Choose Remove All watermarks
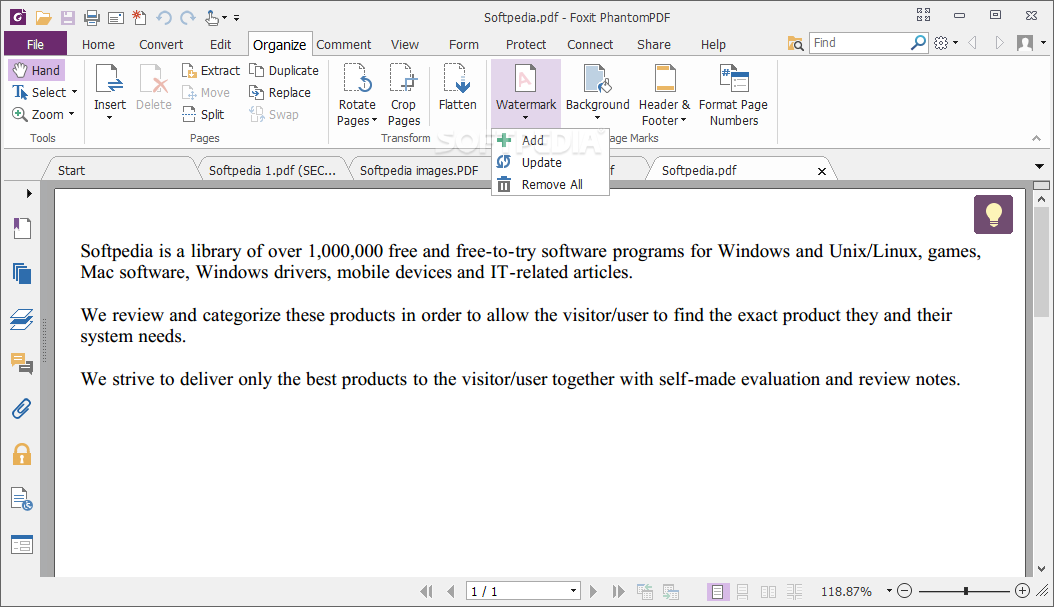Image resolution: width=1054 pixels, height=607 pixels. (x=551, y=185)
